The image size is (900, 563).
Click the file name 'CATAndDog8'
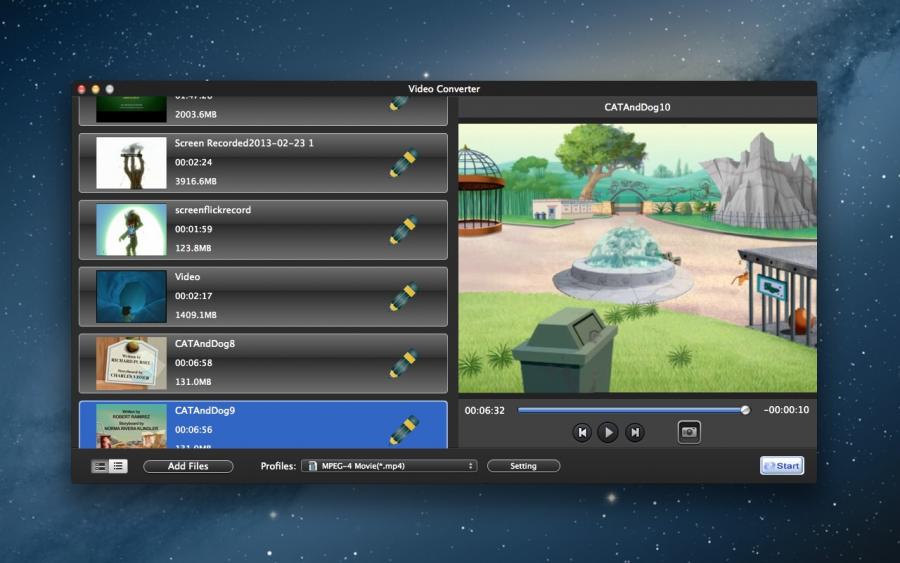(205, 343)
